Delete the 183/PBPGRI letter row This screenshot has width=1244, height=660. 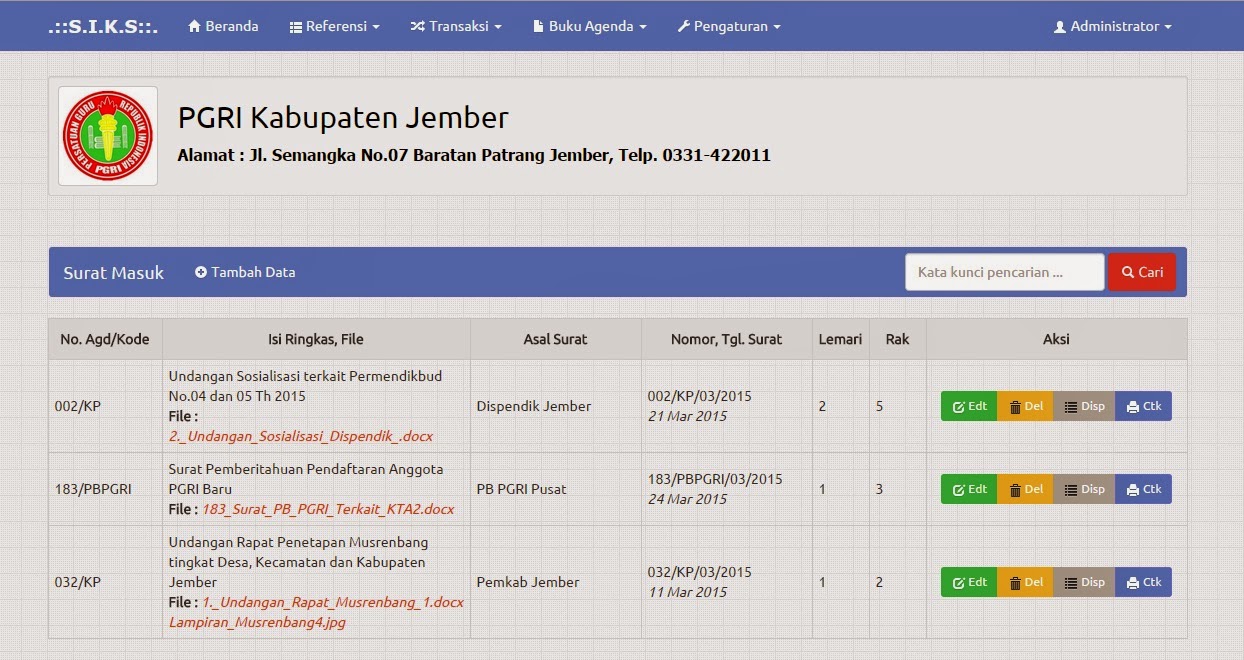tap(1025, 489)
